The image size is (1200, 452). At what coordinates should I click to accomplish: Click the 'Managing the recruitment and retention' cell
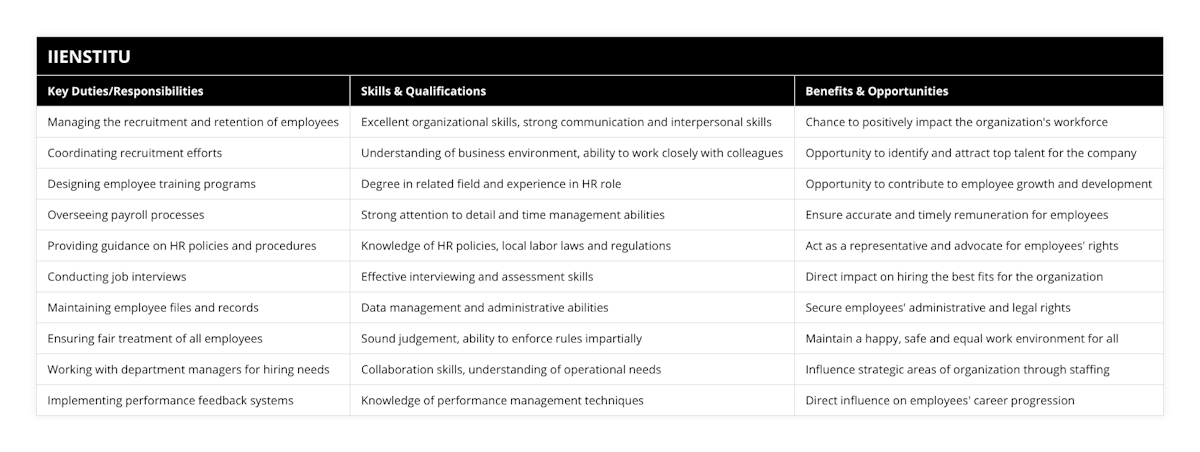(x=193, y=122)
